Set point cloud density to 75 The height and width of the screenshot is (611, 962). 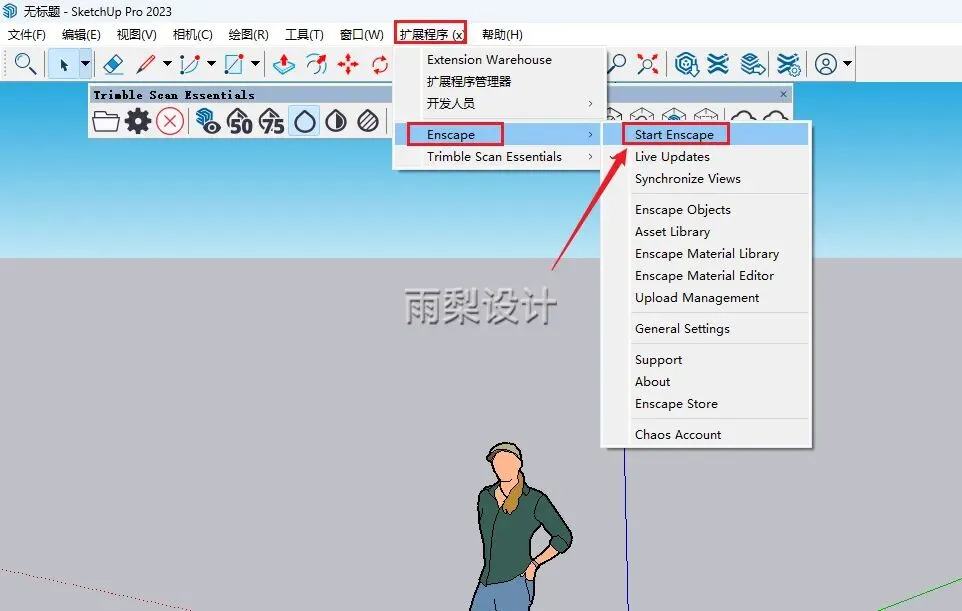[271, 121]
